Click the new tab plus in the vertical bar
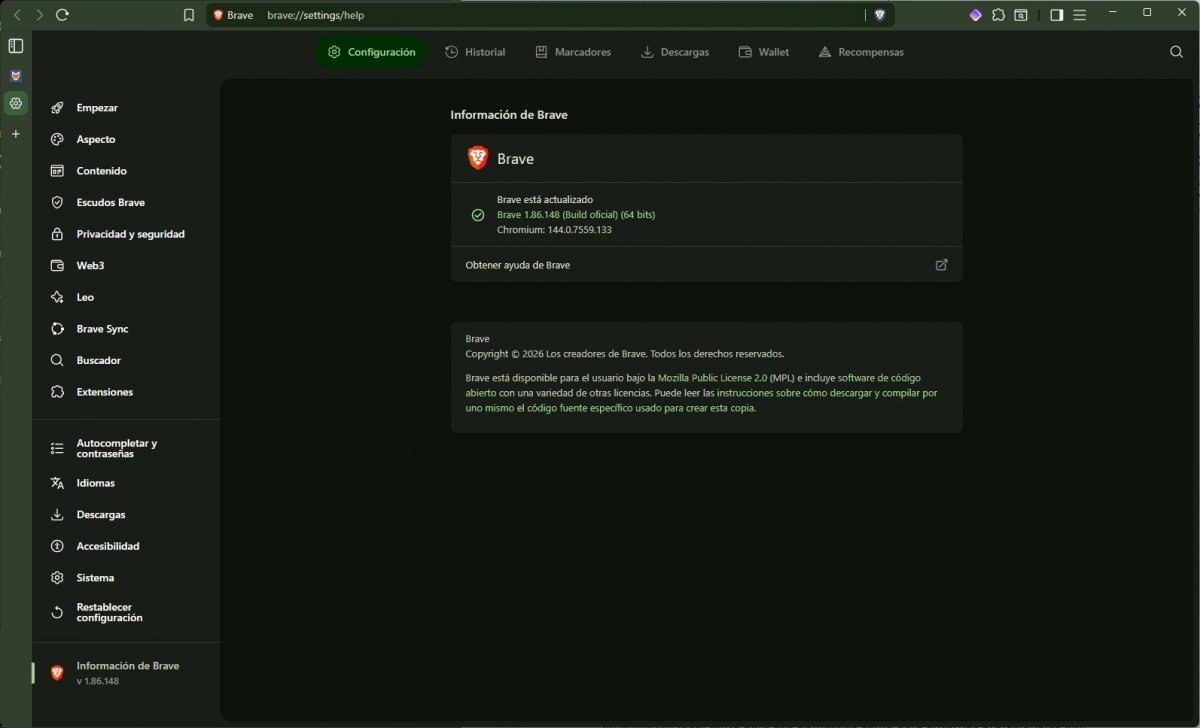The width and height of the screenshot is (1200, 728). coord(15,133)
